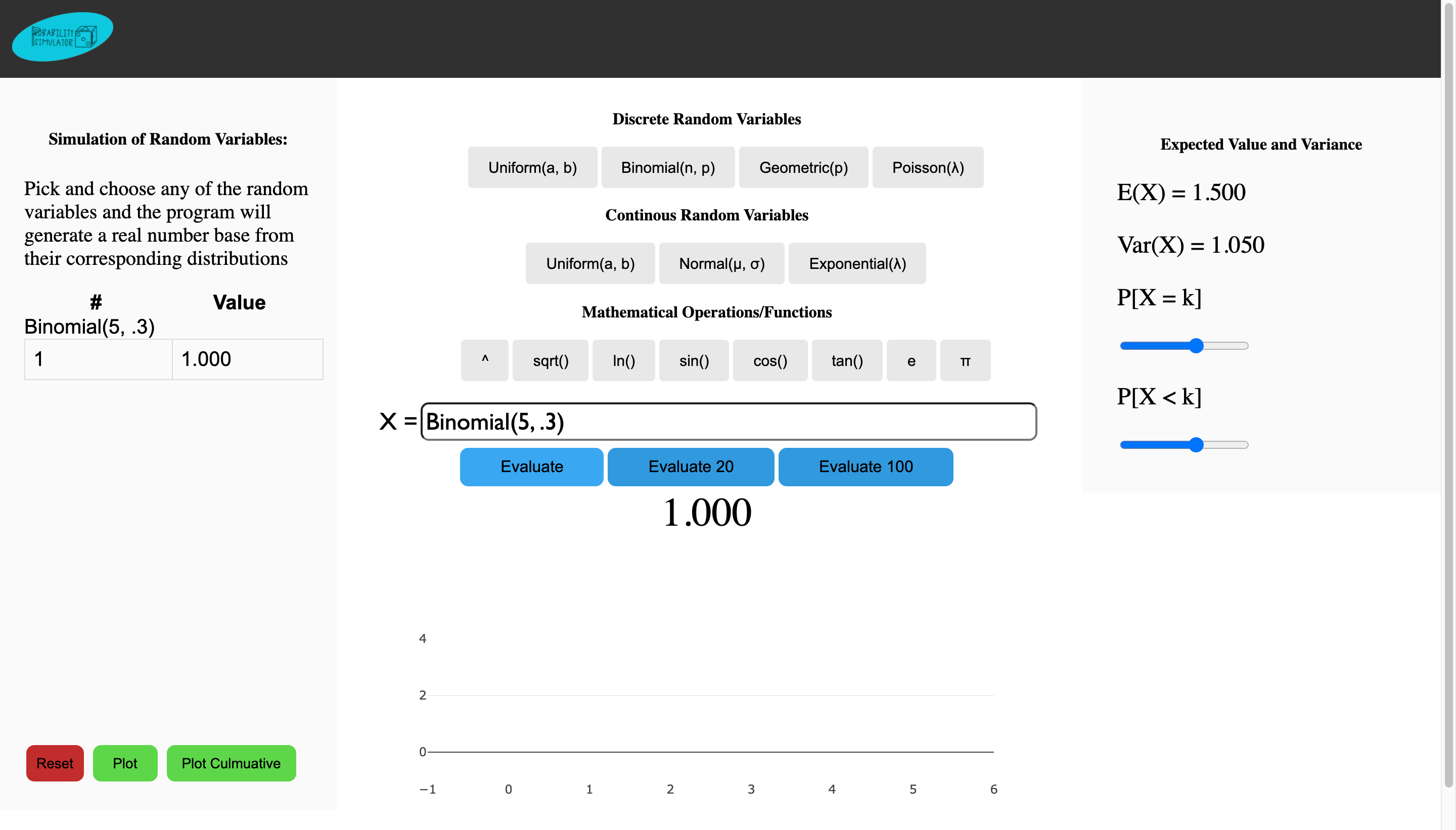The width and height of the screenshot is (1456, 830).
Task: Add the Poisson(λ) distribution
Action: click(x=927, y=168)
